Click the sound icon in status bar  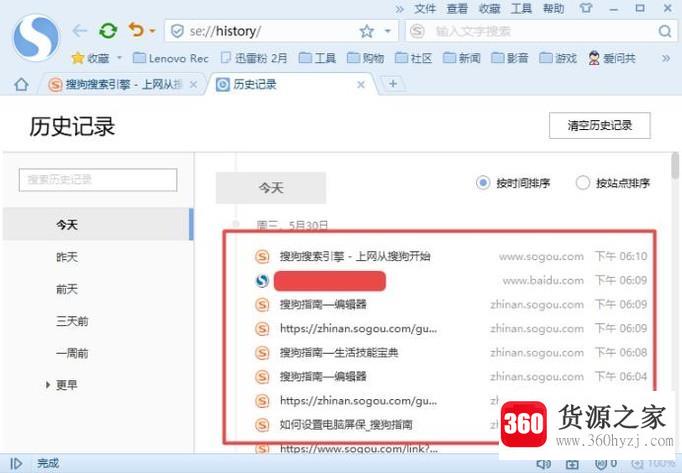click(x=543, y=464)
